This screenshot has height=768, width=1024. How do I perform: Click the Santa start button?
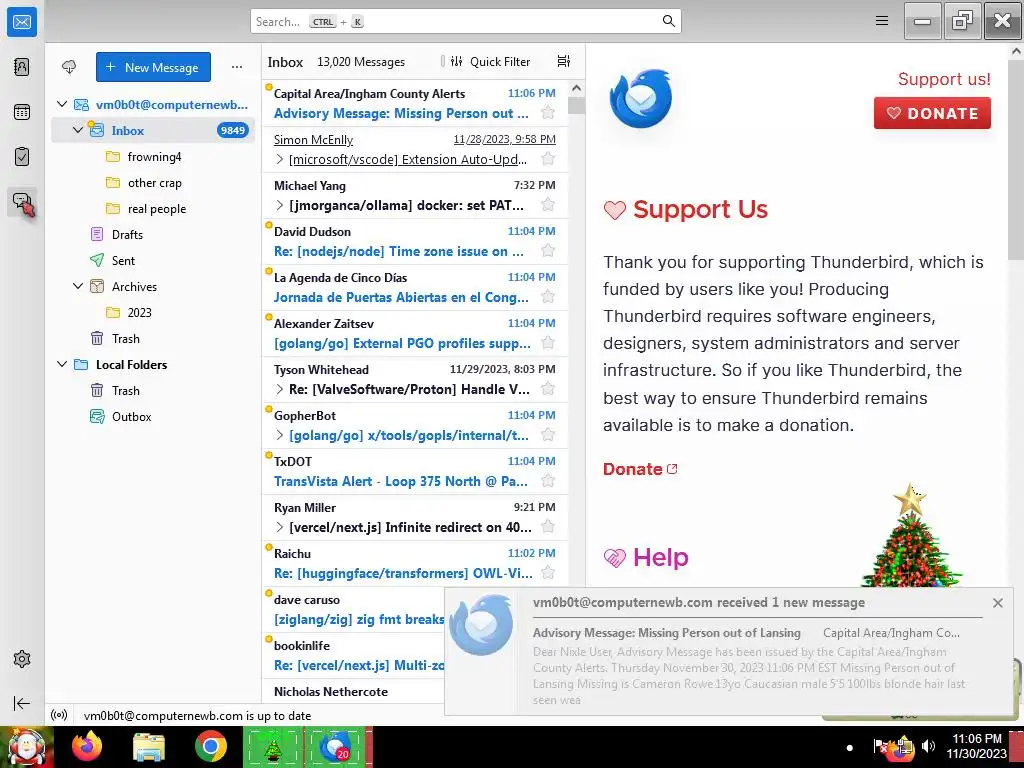26,746
